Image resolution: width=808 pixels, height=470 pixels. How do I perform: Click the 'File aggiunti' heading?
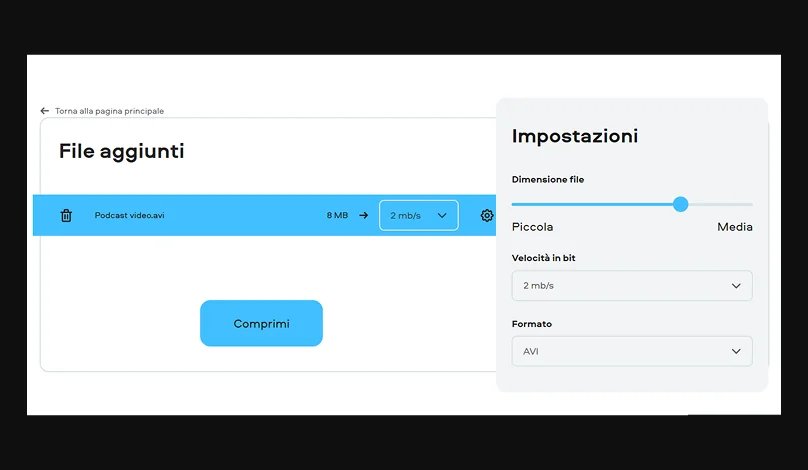(122, 152)
